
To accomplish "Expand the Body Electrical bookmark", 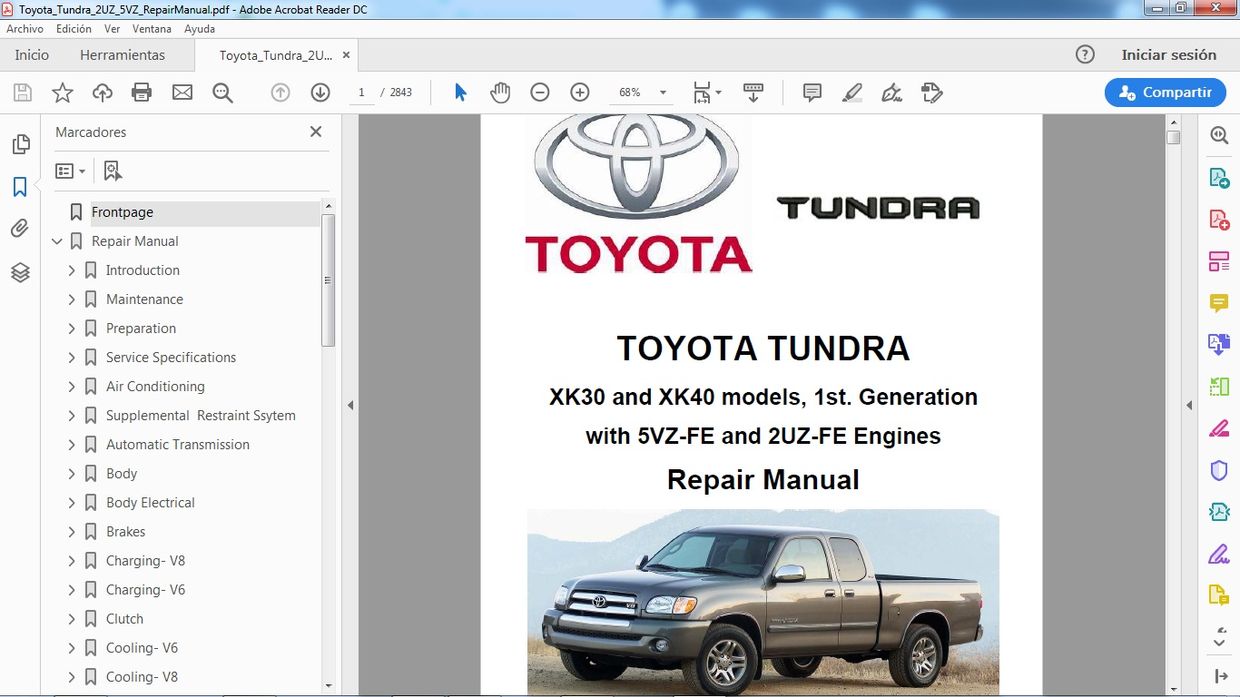I will pos(71,502).
